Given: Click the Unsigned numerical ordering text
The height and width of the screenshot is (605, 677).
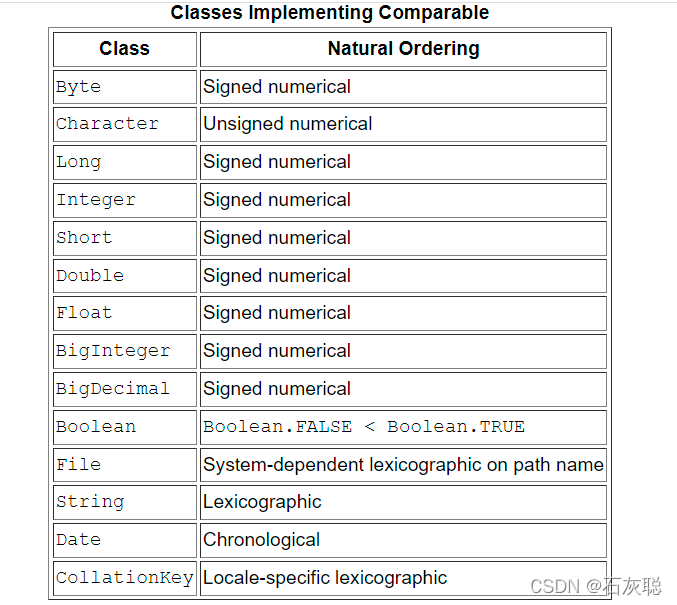Looking at the screenshot, I should click(288, 124).
